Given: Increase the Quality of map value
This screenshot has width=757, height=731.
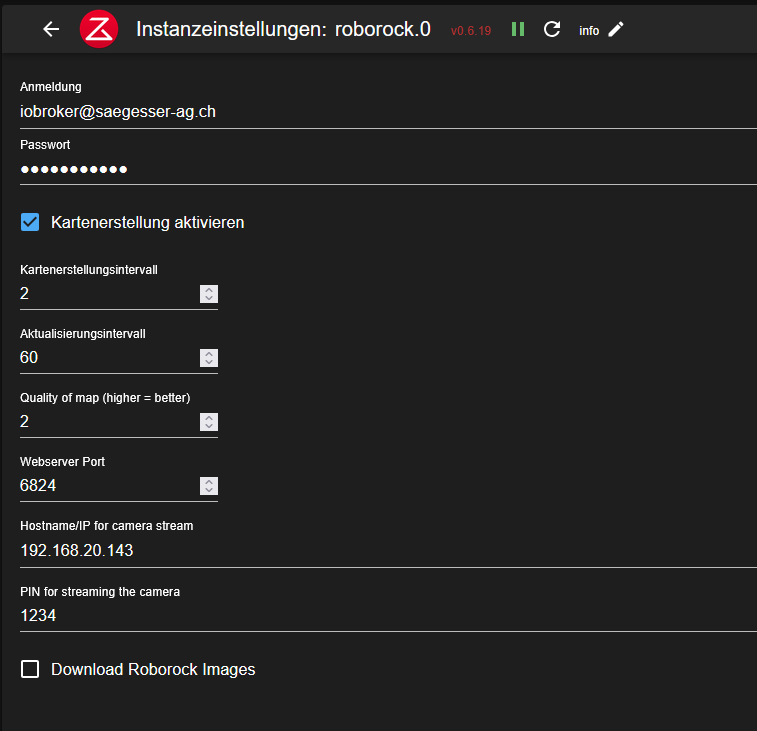Looking at the screenshot, I should 208,418.
